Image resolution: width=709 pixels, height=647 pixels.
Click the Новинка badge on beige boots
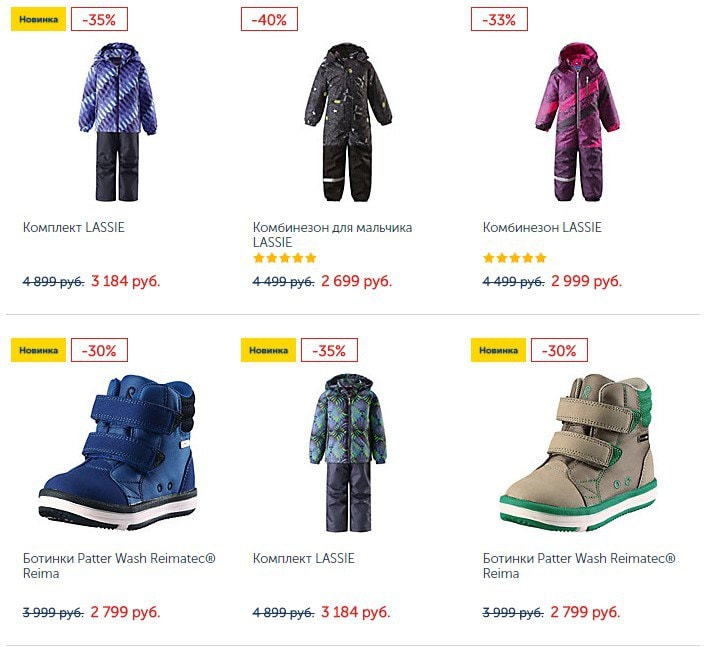(498, 350)
